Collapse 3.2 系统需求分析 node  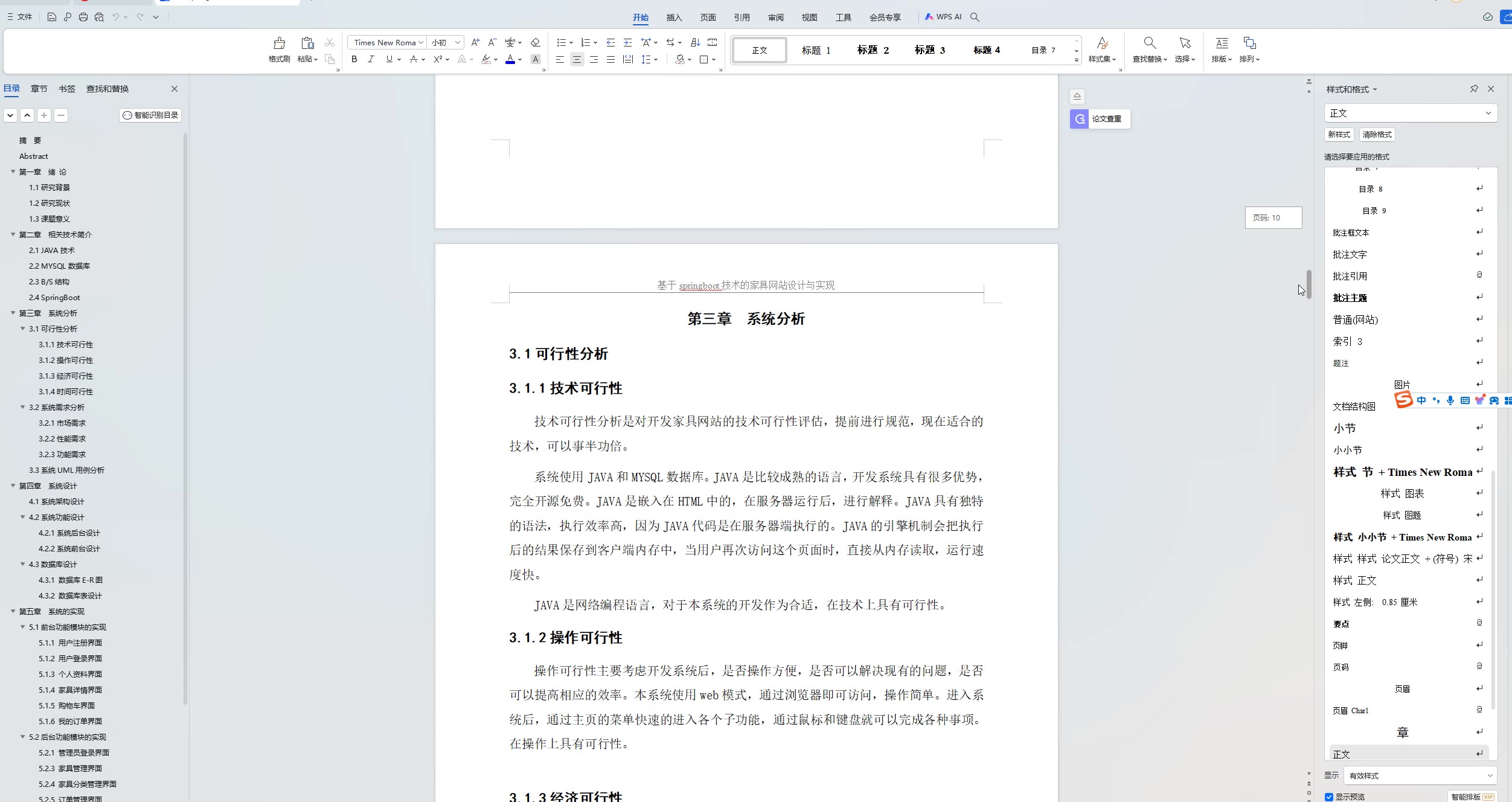tap(23, 407)
